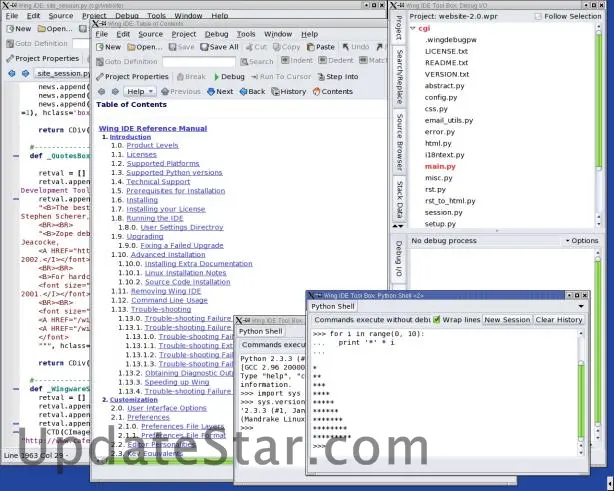Go to Previous help page
This screenshot has width=614, height=491.
coord(181,92)
